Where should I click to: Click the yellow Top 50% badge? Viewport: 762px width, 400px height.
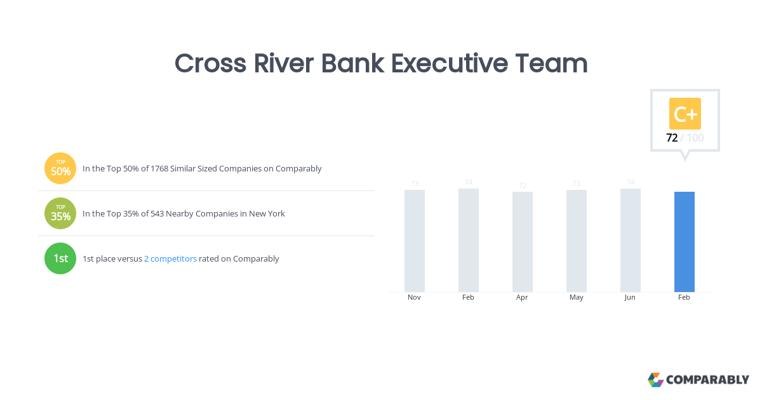pyautogui.click(x=60, y=168)
